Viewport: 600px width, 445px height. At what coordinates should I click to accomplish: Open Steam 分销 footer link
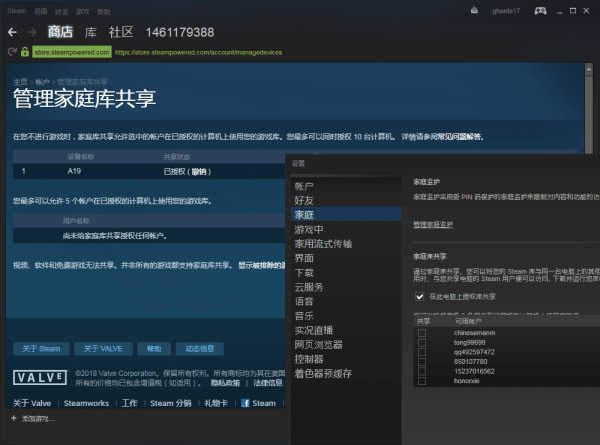click(171, 403)
